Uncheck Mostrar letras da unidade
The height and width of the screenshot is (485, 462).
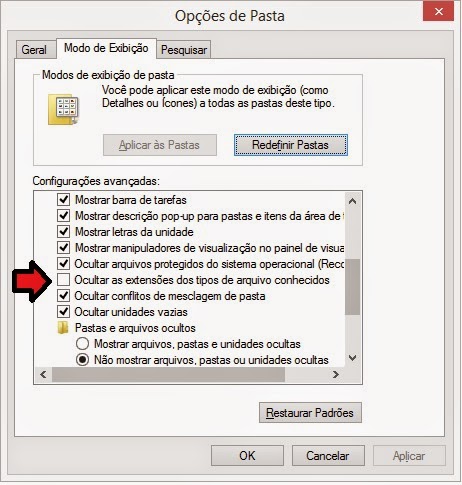click(63, 232)
